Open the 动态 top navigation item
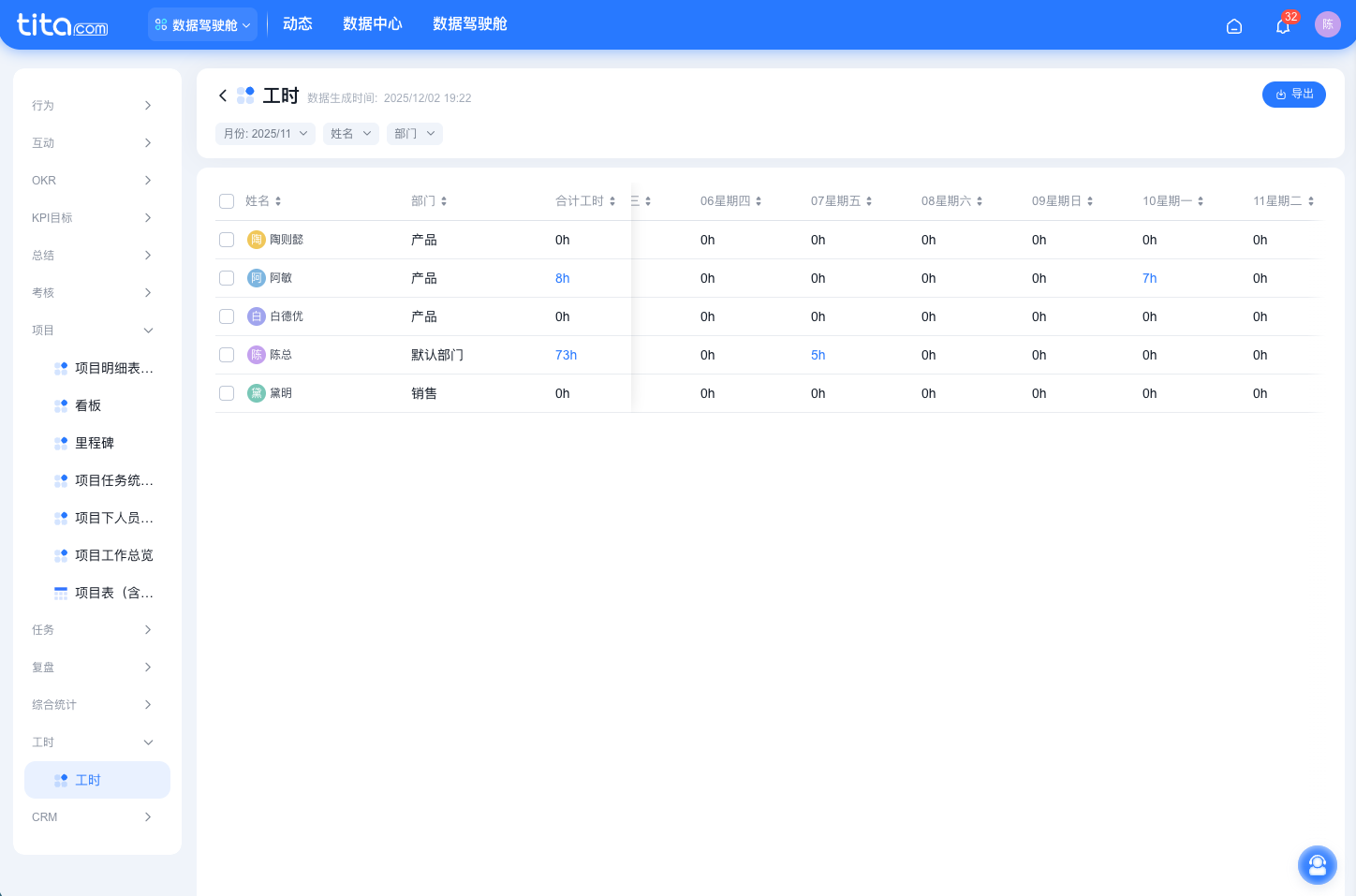Image resolution: width=1356 pixels, height=896 pixels. pos(297,24)
